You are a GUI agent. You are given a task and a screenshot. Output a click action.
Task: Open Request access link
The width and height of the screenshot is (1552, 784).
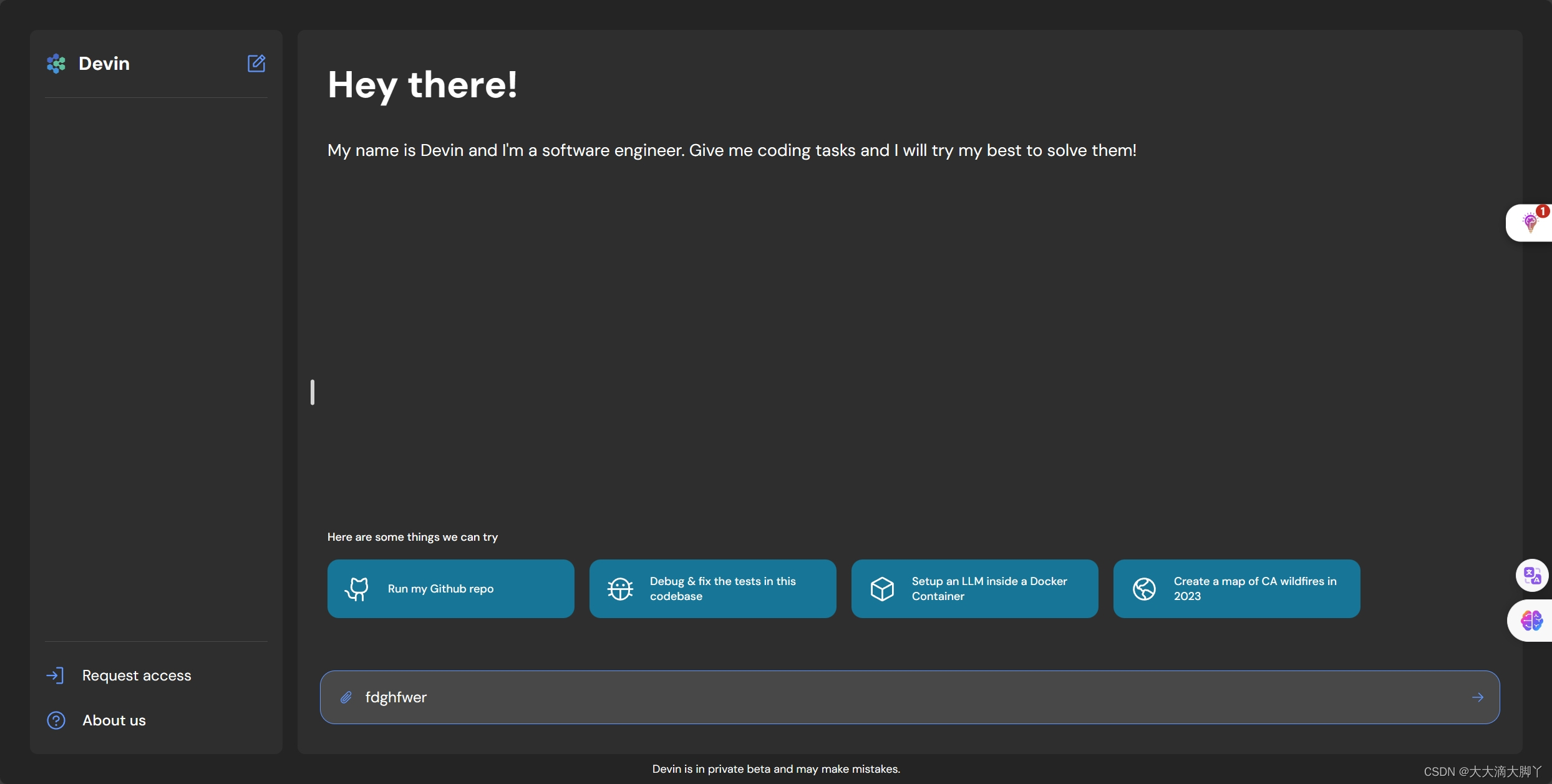click(137, 675)
